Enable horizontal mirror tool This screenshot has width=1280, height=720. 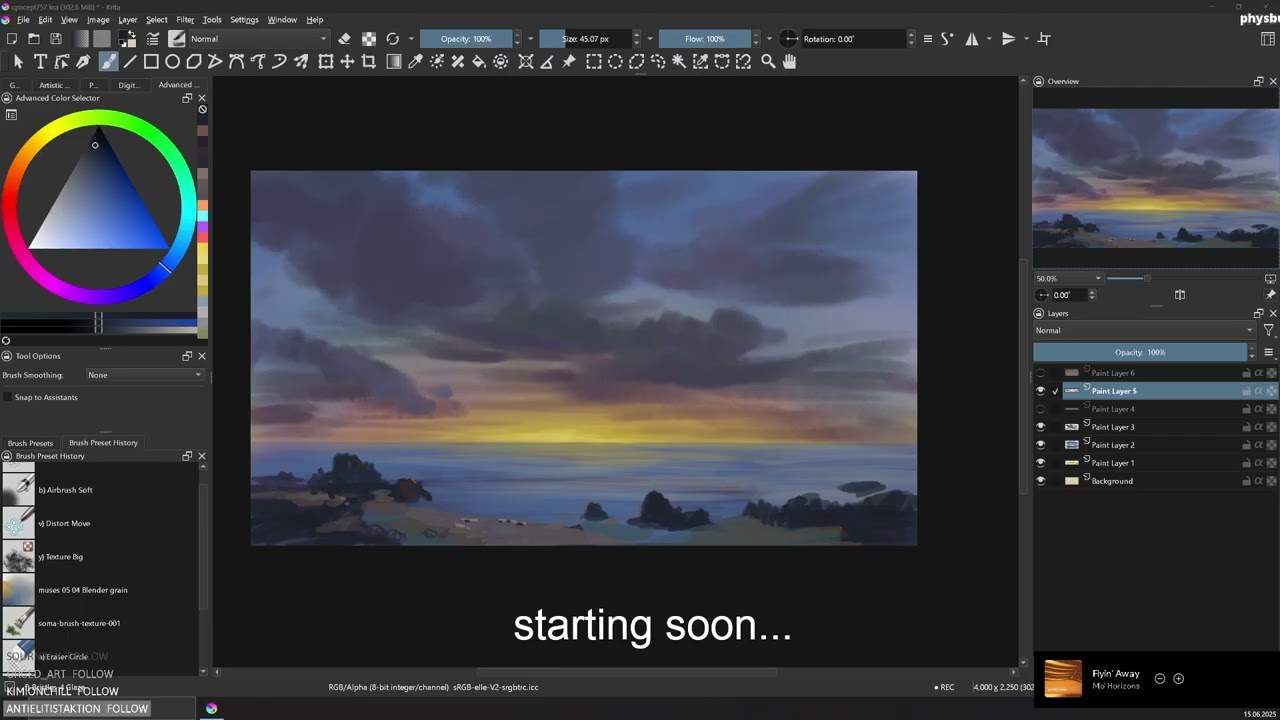pos(971,39)
